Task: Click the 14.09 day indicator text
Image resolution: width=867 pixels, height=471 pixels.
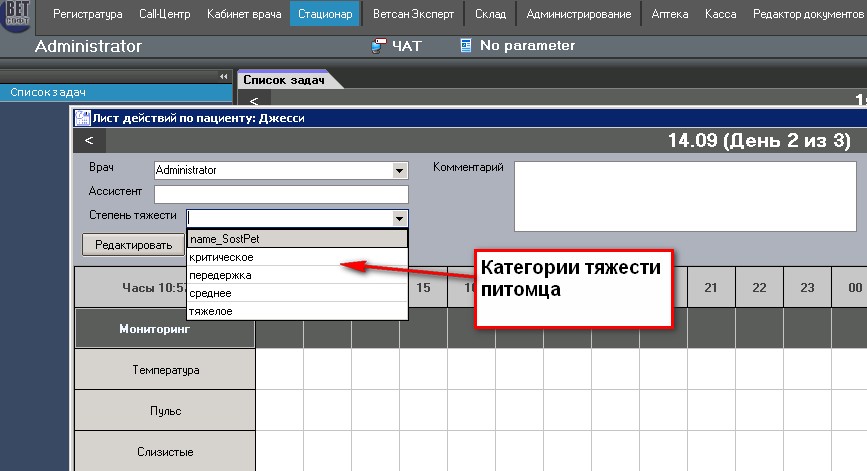Action: coord(759,140)
